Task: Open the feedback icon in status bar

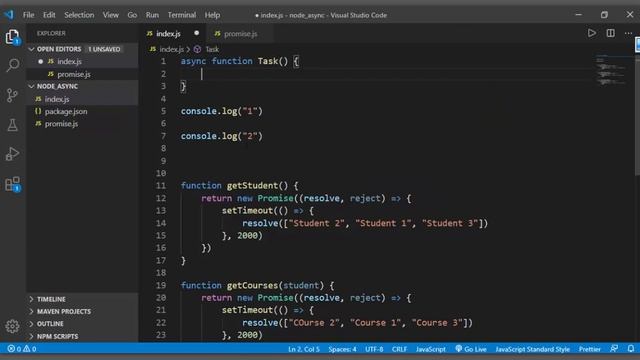Action: [613, 349]
